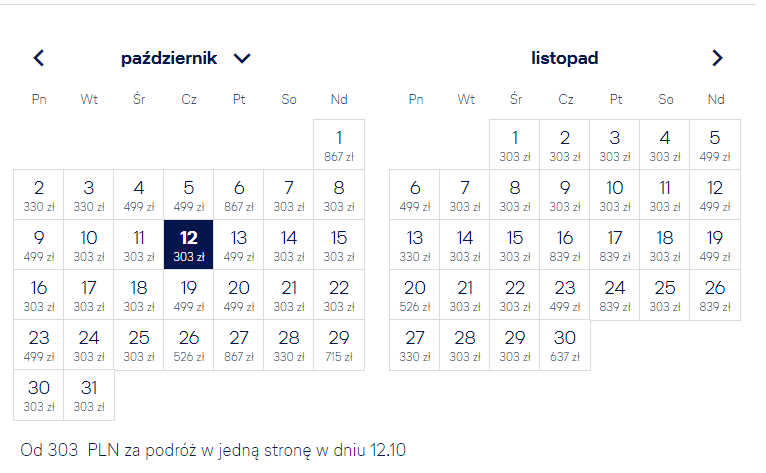Select October 29 priced 715 zł

(x=339, y=344)
